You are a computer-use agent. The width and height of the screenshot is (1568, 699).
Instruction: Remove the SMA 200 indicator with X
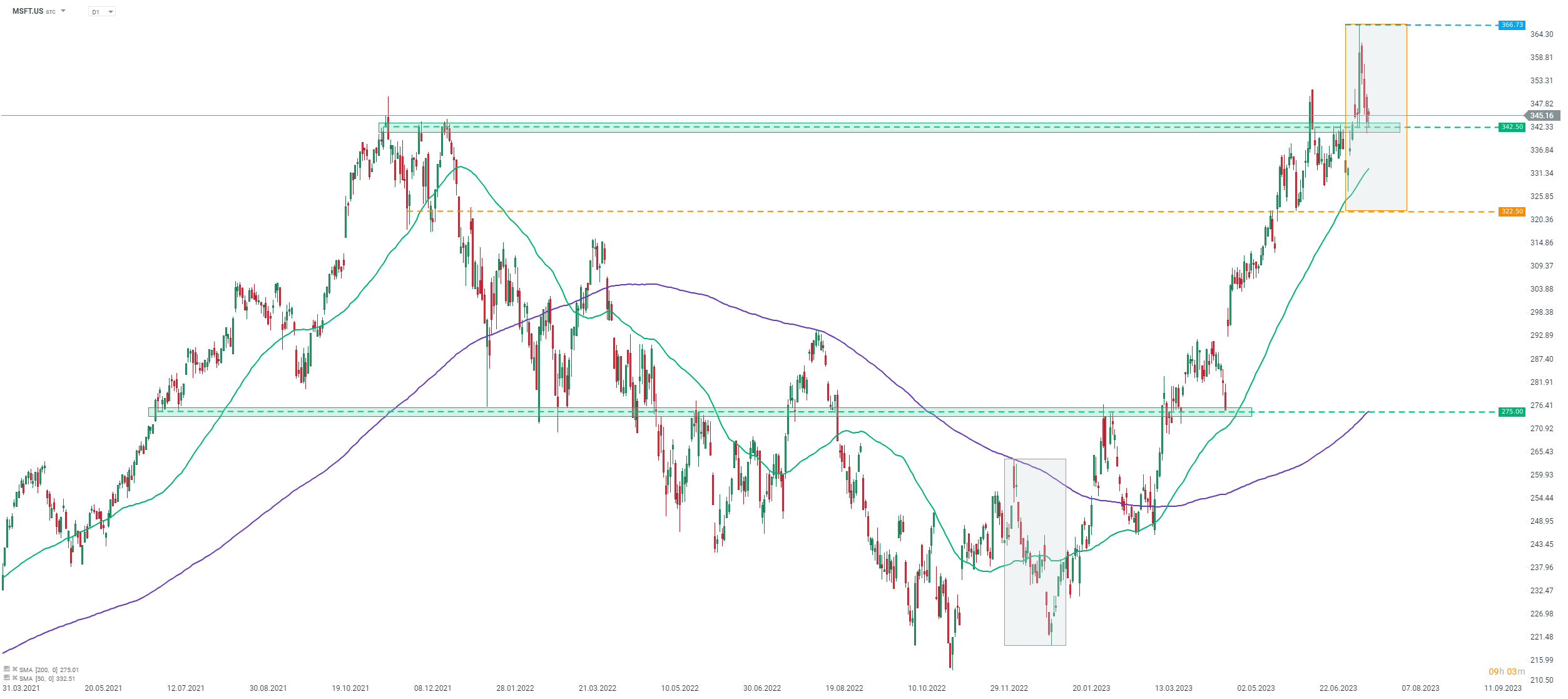tap(14, 669)
